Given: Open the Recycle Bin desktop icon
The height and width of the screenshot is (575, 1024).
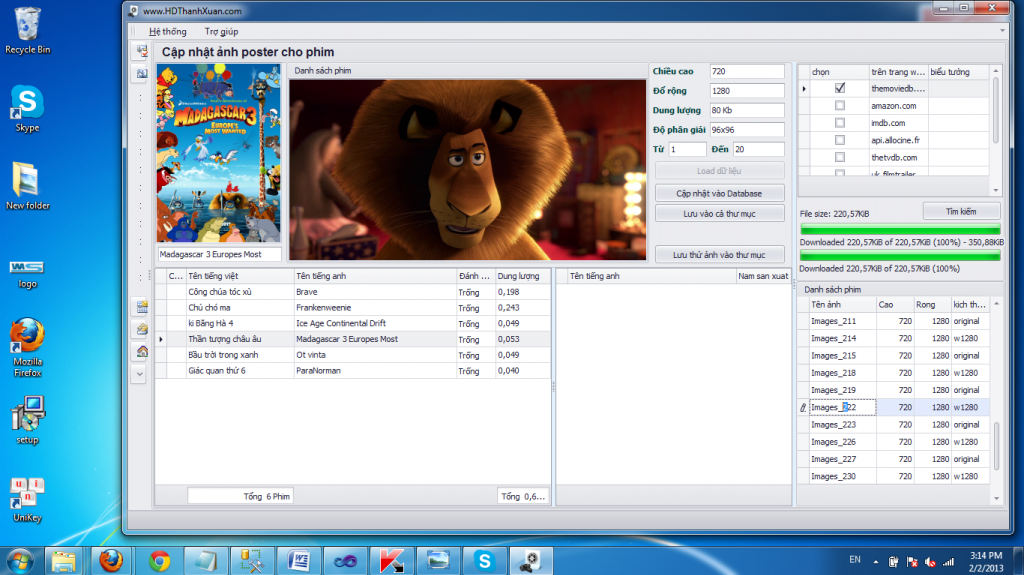Looking at the screenshot, I should coord(27,31).
